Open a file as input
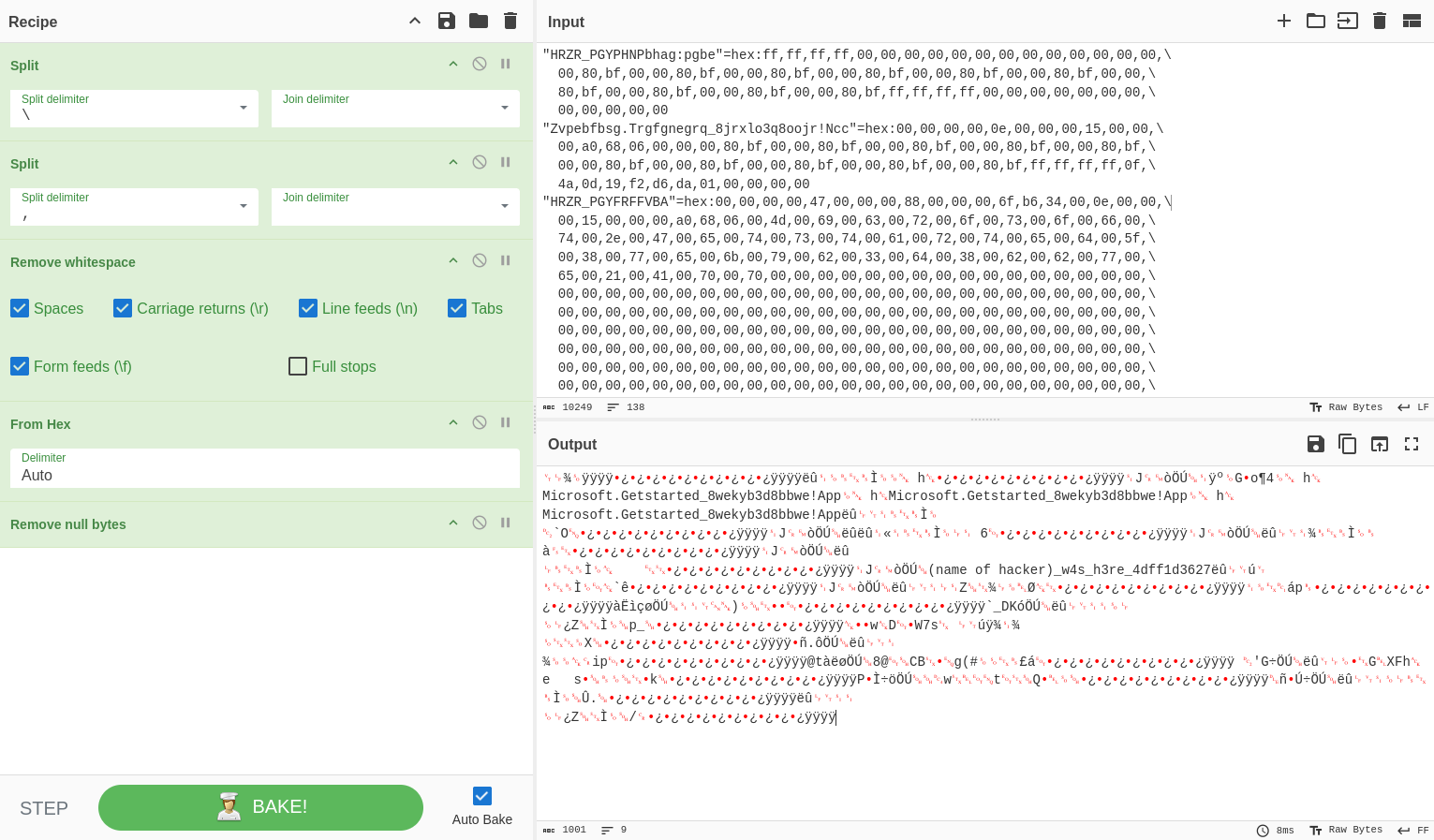The height and width of the screenshot is (840, 1434). point(1316,21)
